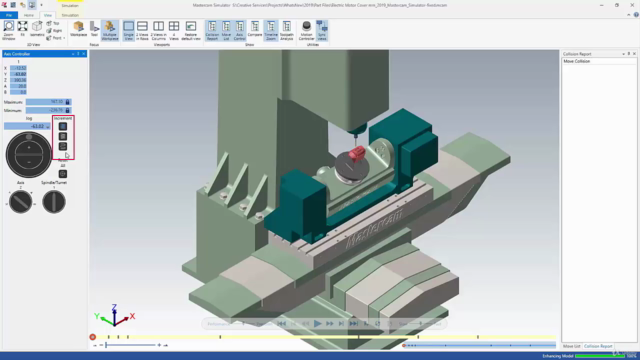Switch to Isometric view

click(37, 30)
